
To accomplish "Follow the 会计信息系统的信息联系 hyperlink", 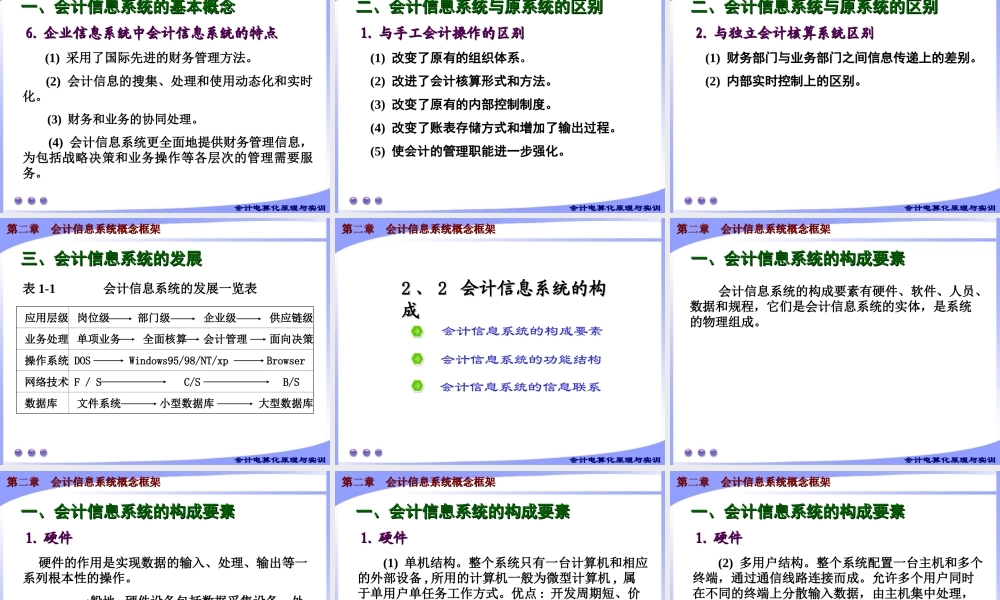I will 522,387.
